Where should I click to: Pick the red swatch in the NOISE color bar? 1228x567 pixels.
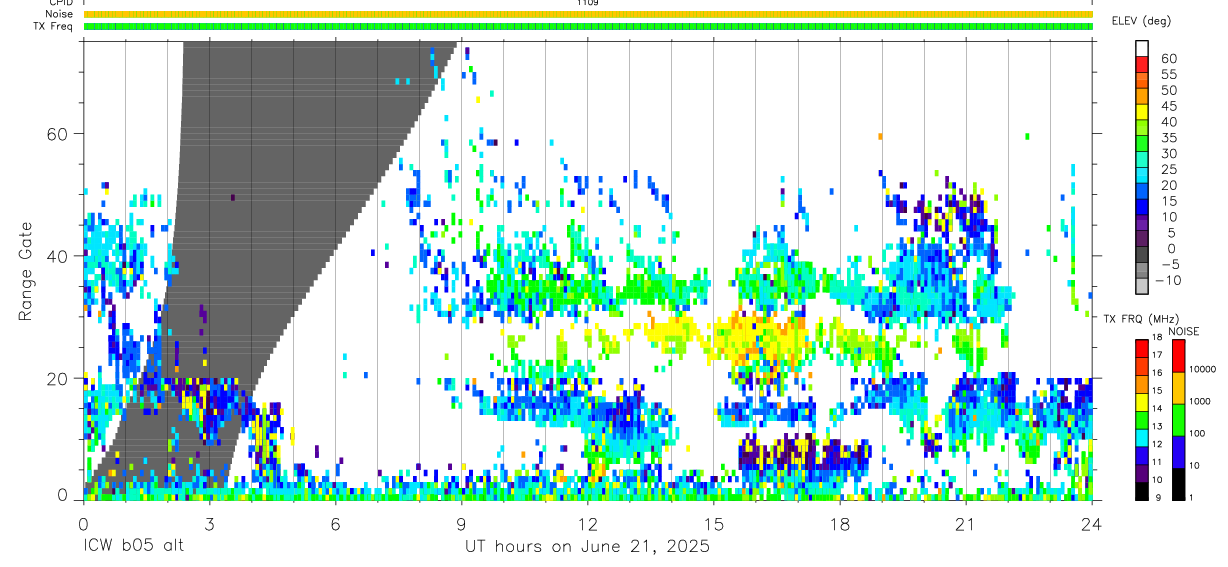point(1177,357)
